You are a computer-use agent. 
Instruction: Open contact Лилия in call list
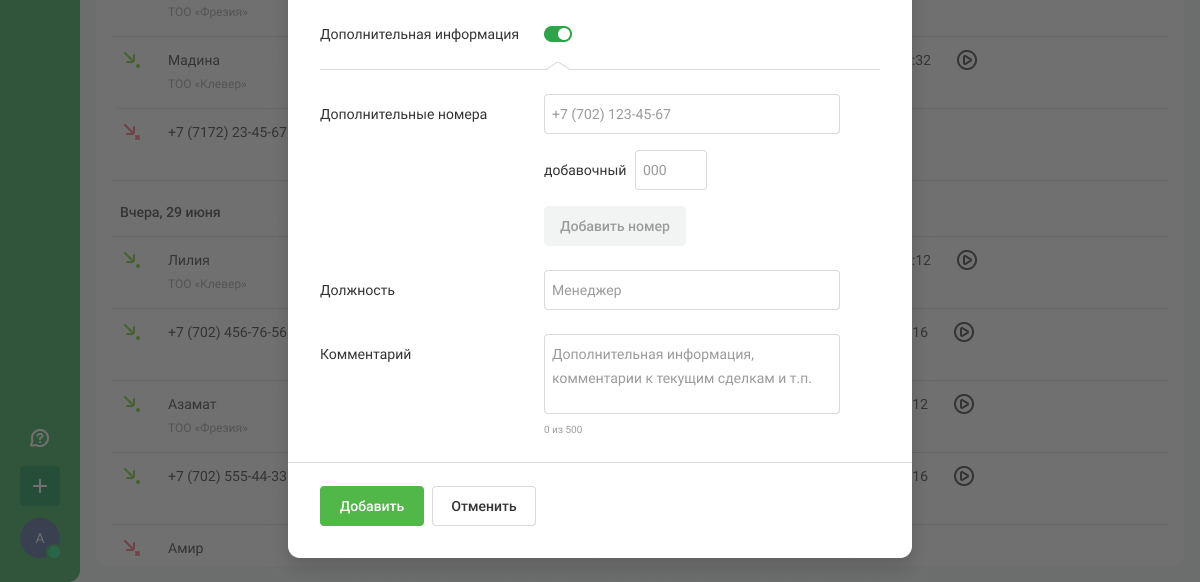[189, 260]
